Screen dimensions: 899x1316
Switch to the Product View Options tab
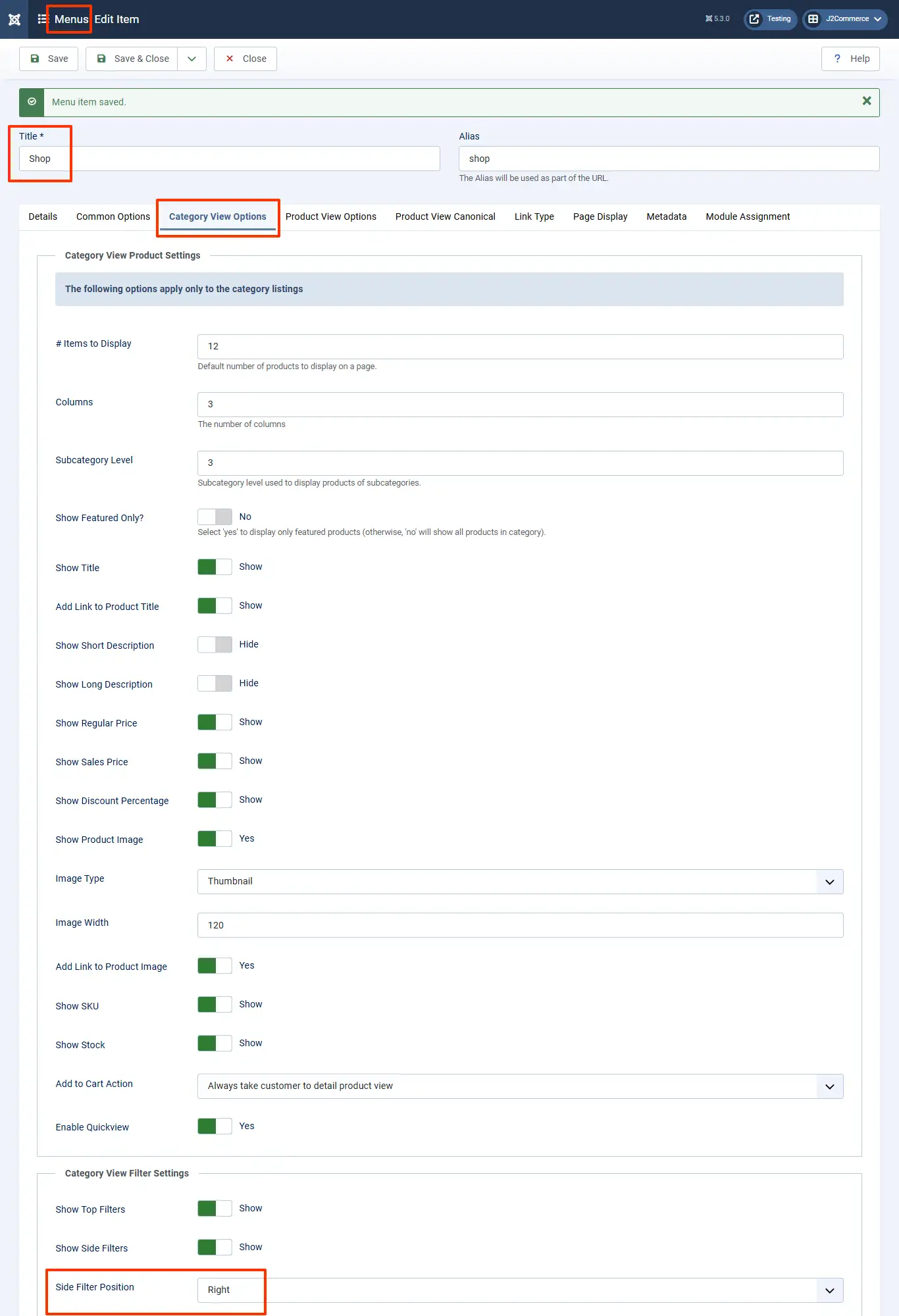[x=330, y=216]
